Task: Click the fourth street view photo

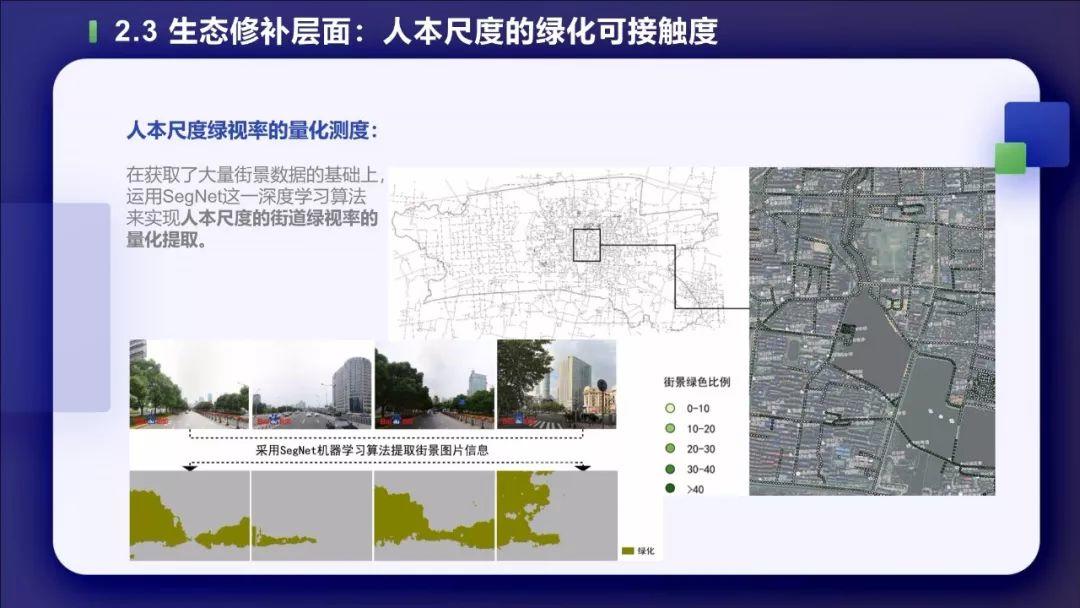Action: 557,384
